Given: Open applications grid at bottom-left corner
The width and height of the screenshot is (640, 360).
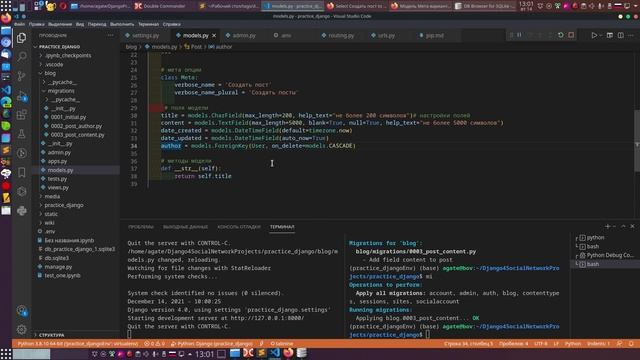Looking at the screenshot, I should click(x=6, y=353).
